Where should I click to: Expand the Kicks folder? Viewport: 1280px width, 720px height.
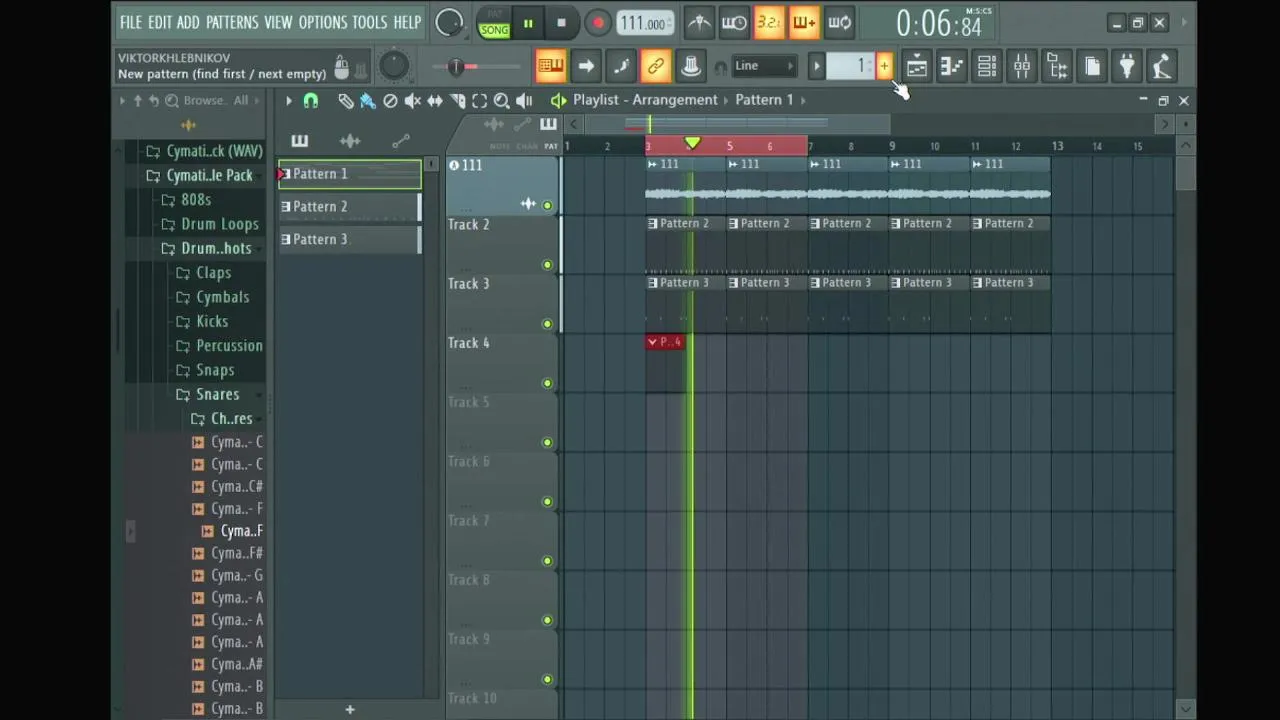[x=212, y=321]
